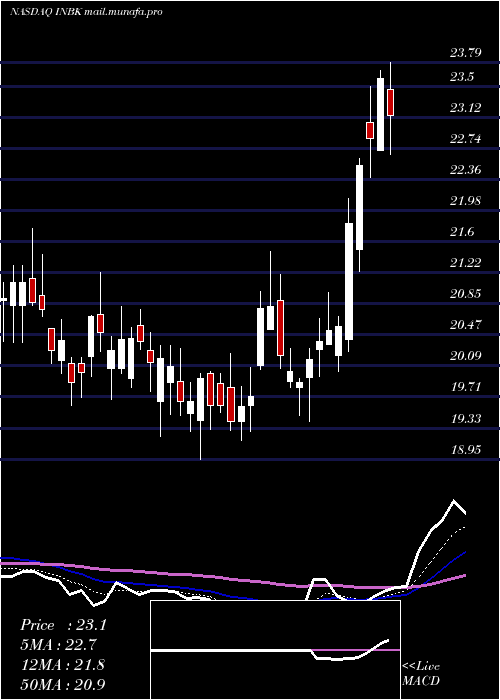Click the 21.6 price level label
The height and width of the screenshot is (700, 500).
coord(462,232)
